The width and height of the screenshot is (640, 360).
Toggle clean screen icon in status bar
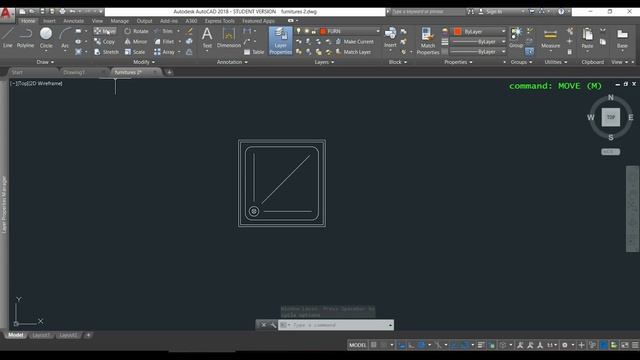tap(625, 345)
